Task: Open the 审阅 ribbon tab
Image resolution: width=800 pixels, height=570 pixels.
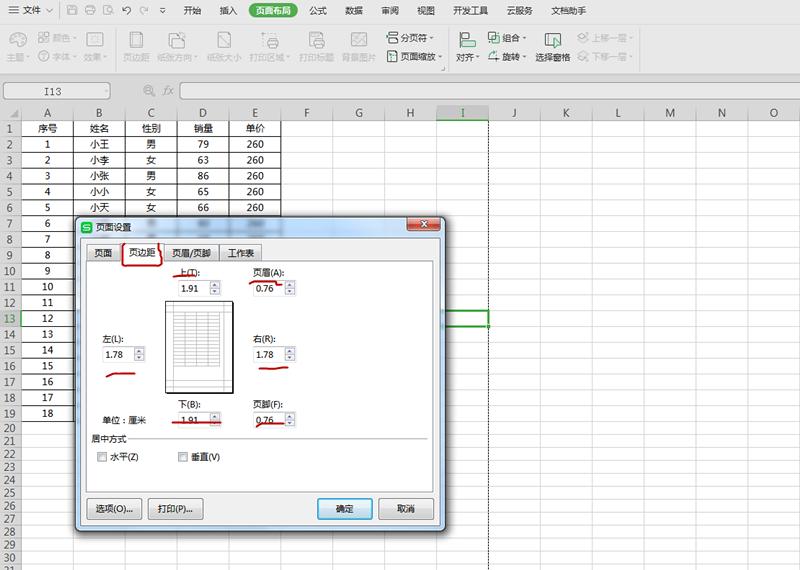Action: (x=390, y=10)
